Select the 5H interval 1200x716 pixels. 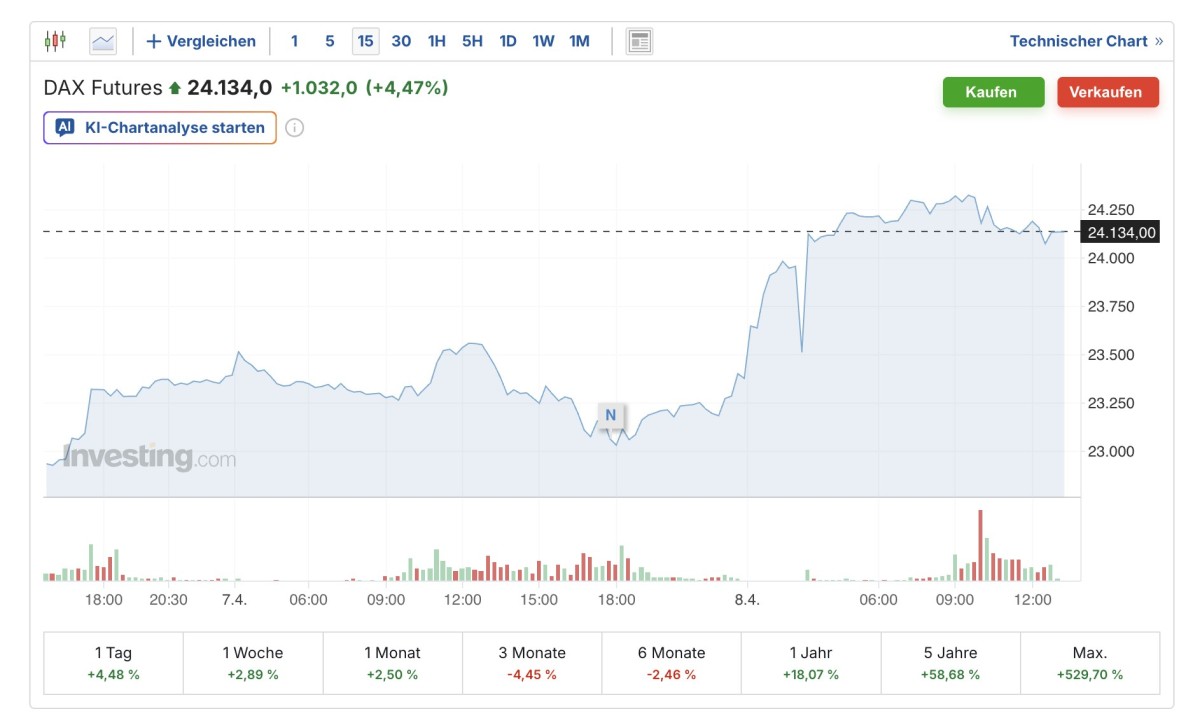tap(472, 41)
